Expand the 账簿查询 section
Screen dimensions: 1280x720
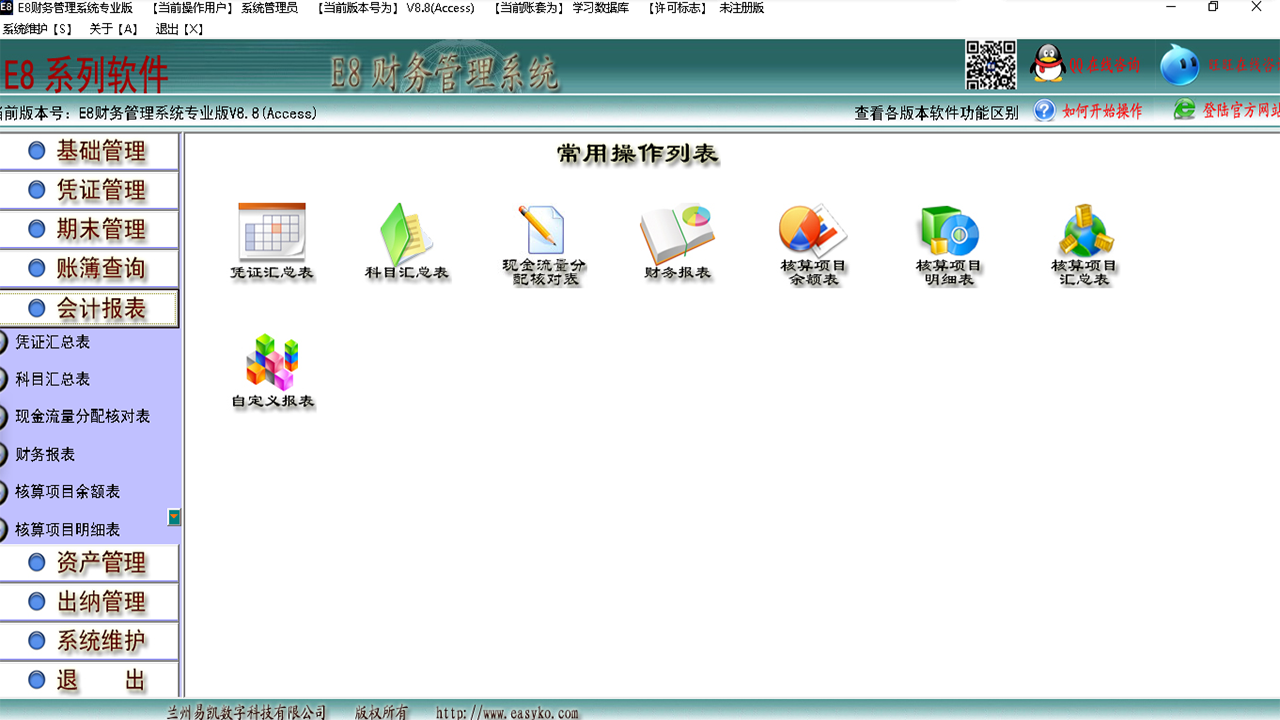click(x=90, y=268)
